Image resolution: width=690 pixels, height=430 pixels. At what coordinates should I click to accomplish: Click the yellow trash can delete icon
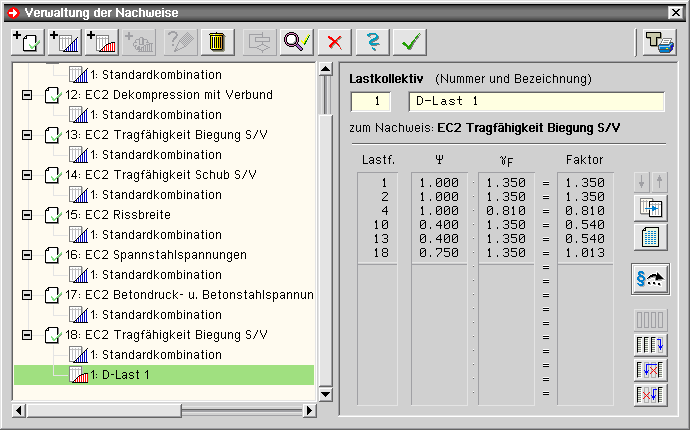click(217, 42)
